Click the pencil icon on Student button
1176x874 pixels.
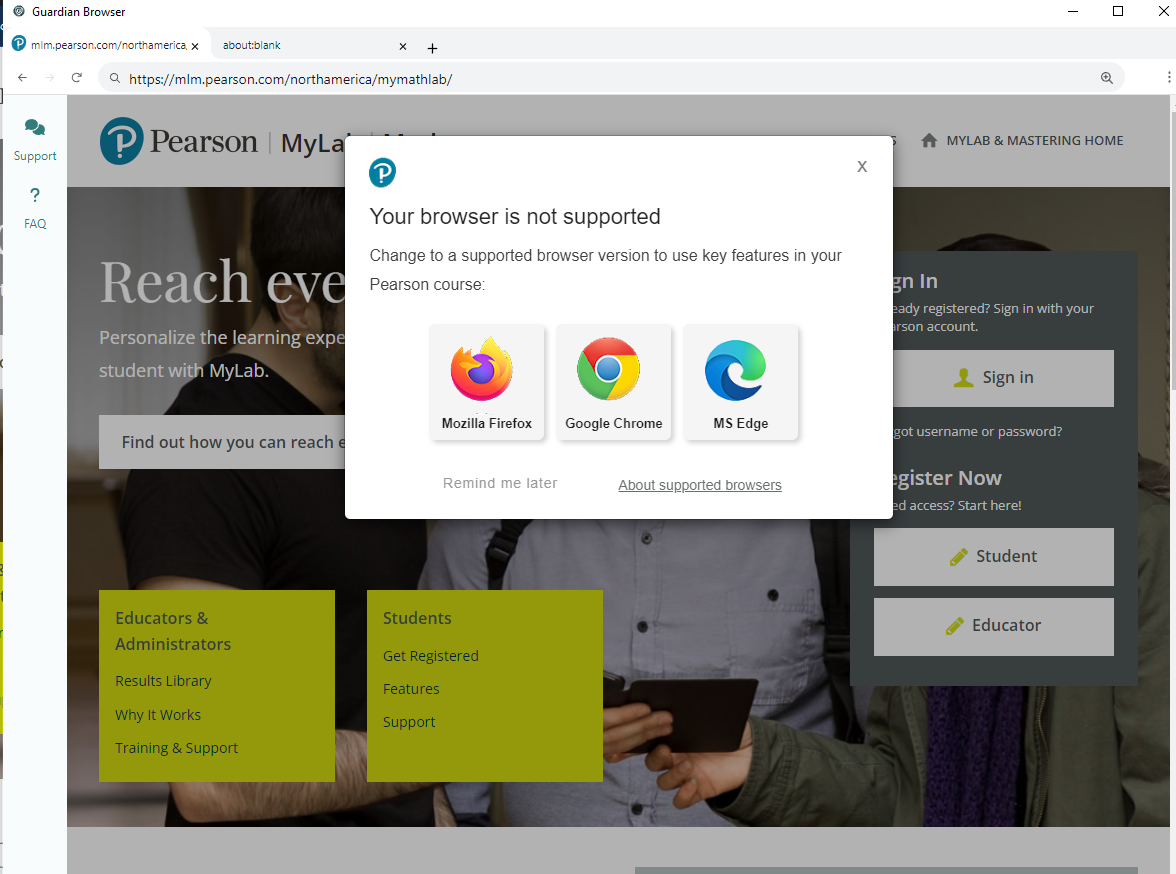coord(958,557)
